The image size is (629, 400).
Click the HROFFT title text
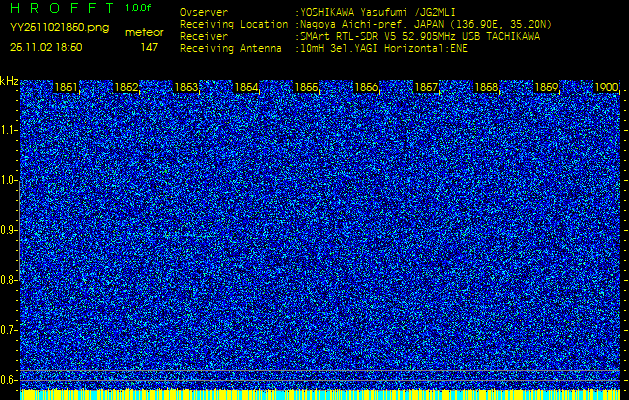(x=63, y=8)
